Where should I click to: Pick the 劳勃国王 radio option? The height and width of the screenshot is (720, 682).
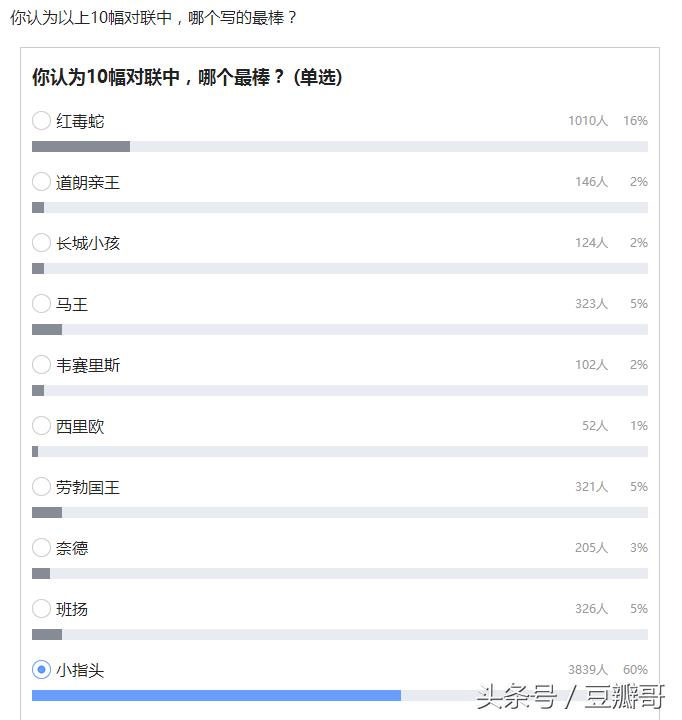41,487
